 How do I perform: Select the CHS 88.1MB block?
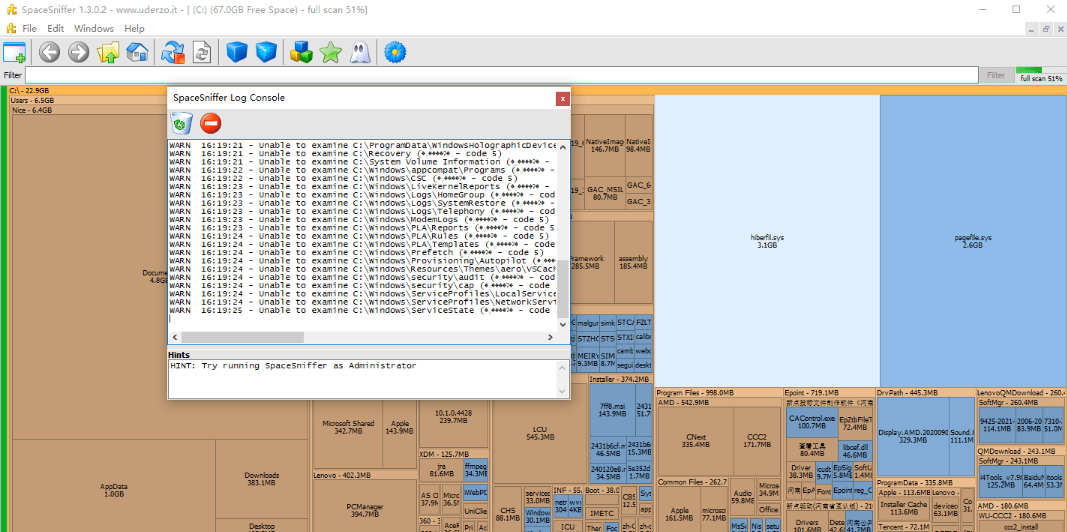pyautogui.click(x=508, y=514)
